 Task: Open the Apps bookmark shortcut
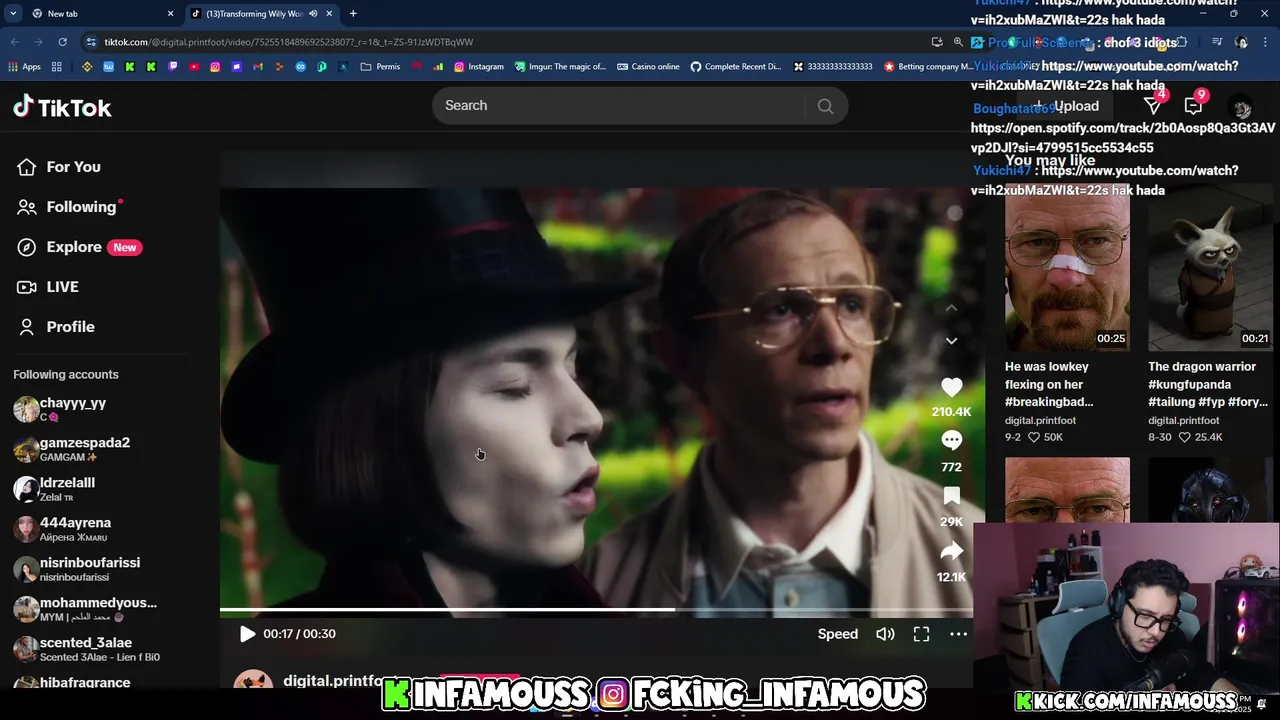24,67
